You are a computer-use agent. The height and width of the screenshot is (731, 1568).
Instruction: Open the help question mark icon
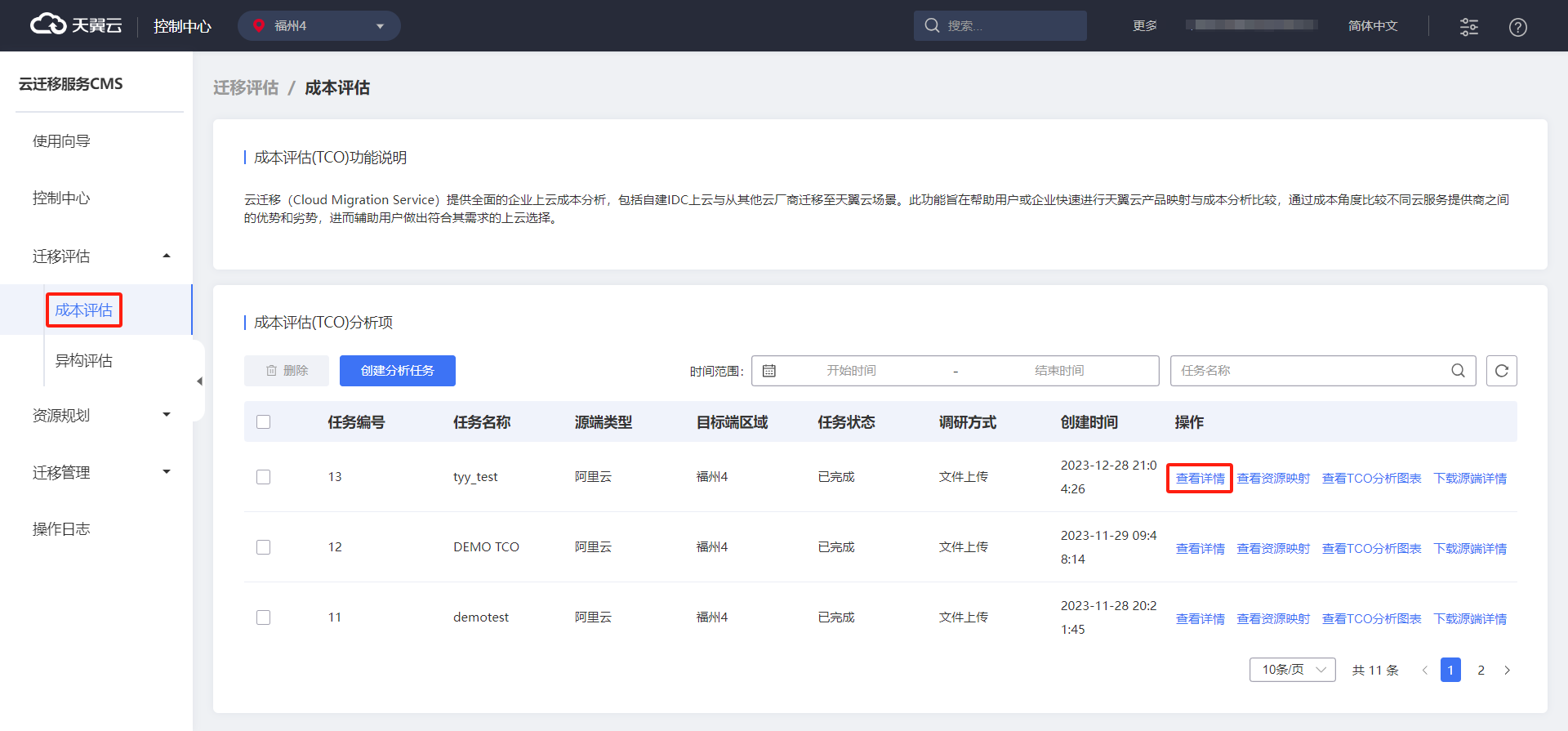pos(1517,27)
